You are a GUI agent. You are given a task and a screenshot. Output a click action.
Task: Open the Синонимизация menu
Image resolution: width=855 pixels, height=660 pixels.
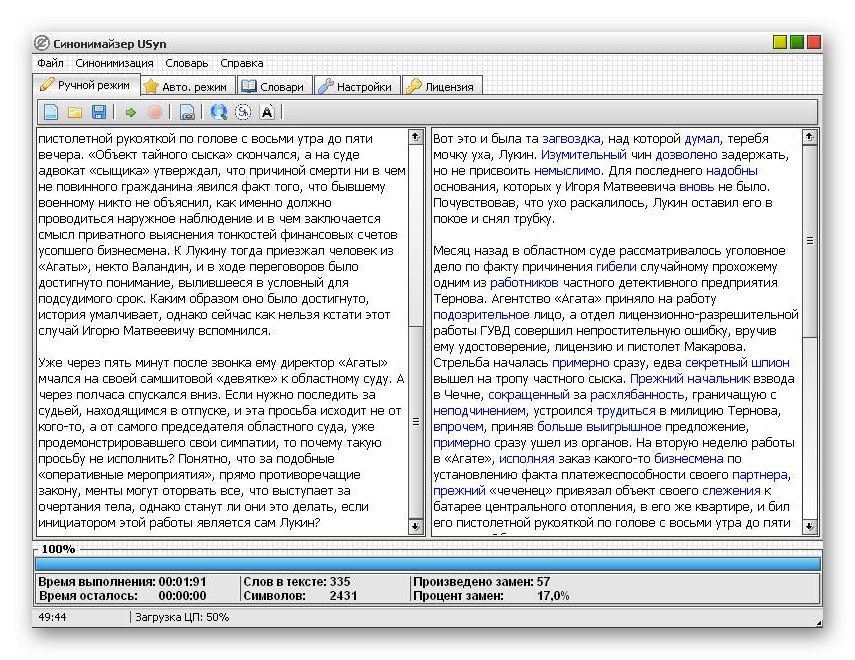pyautogui.click(x=115, y=63)
